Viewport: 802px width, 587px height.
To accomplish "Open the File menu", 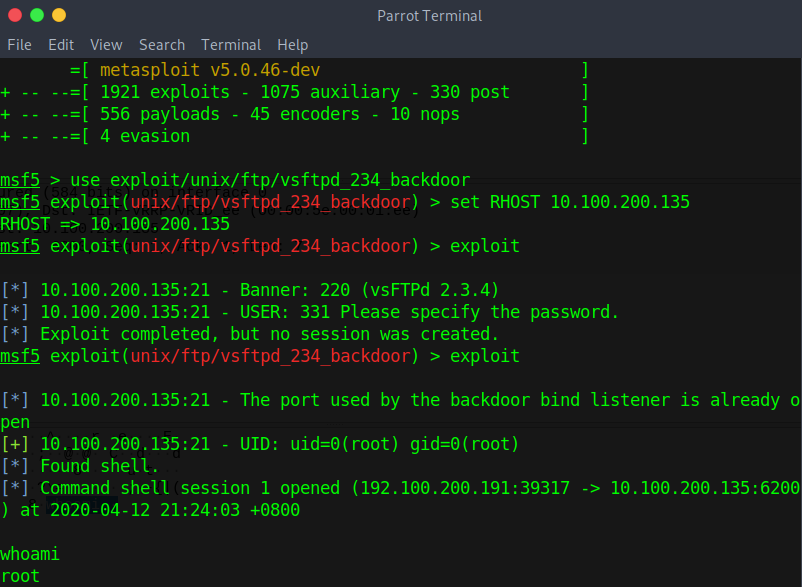I will click(x=19, y=45).
